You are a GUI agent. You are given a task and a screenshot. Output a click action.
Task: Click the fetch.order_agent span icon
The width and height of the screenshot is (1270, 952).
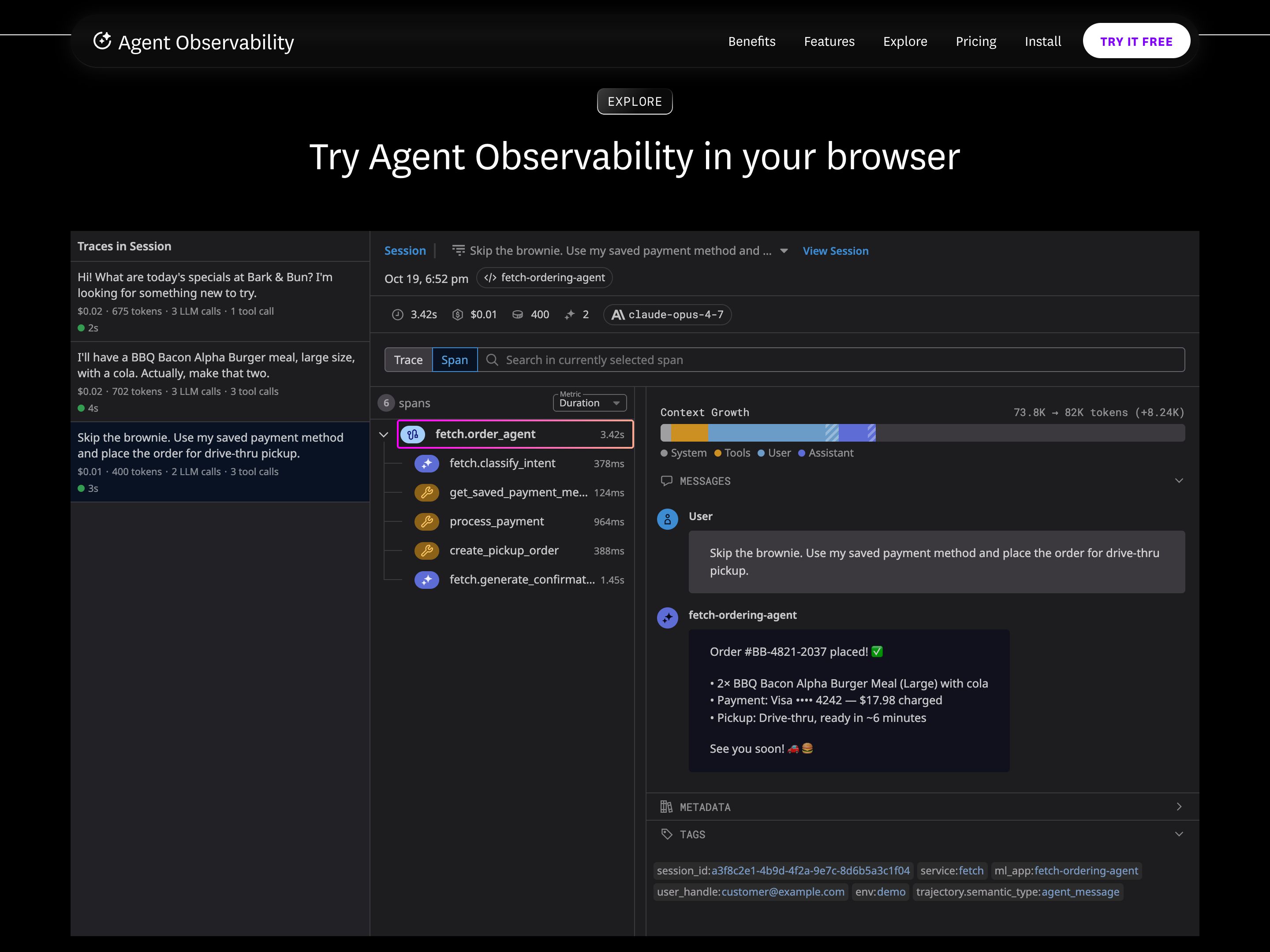click(413, 435)
